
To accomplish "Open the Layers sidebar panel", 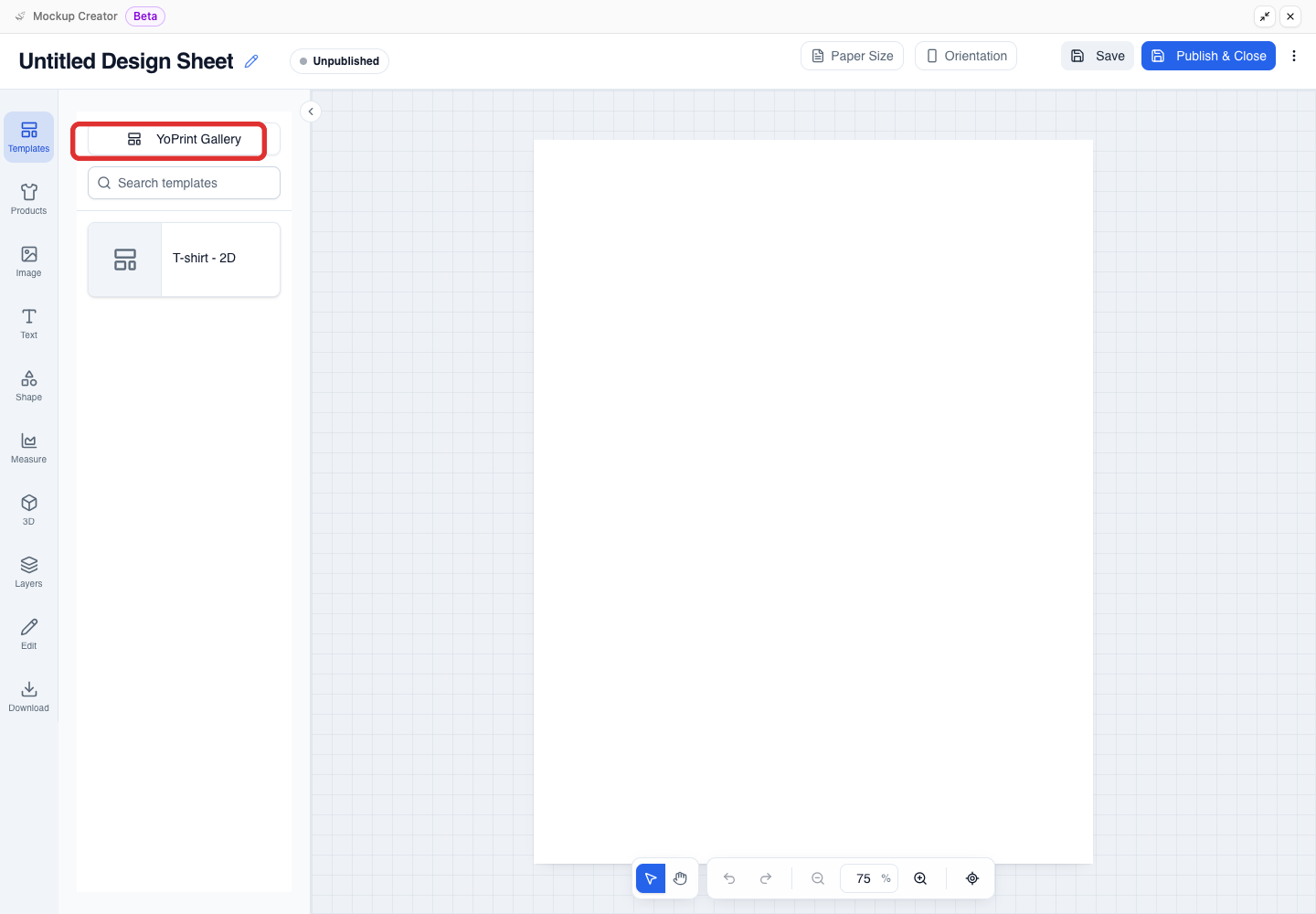I will click(x=28, y=572).
